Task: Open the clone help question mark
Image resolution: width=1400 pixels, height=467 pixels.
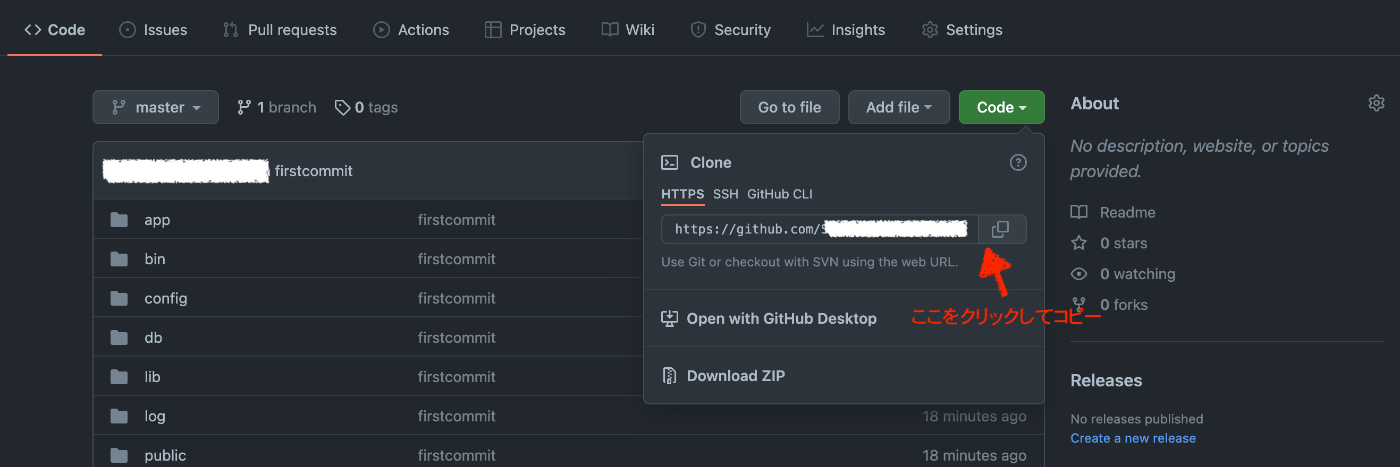Action: click(x=1018, y=162)
